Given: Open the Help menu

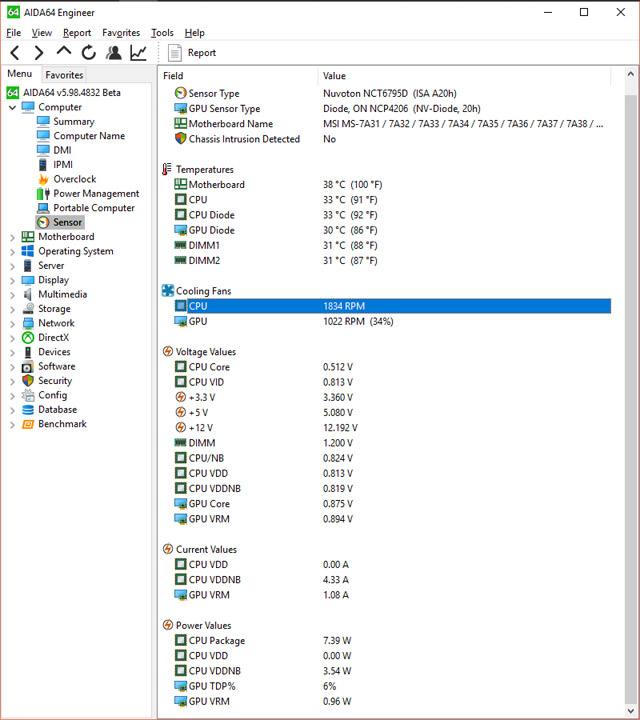Looking at the screenshot, I should tap(195, 33).
